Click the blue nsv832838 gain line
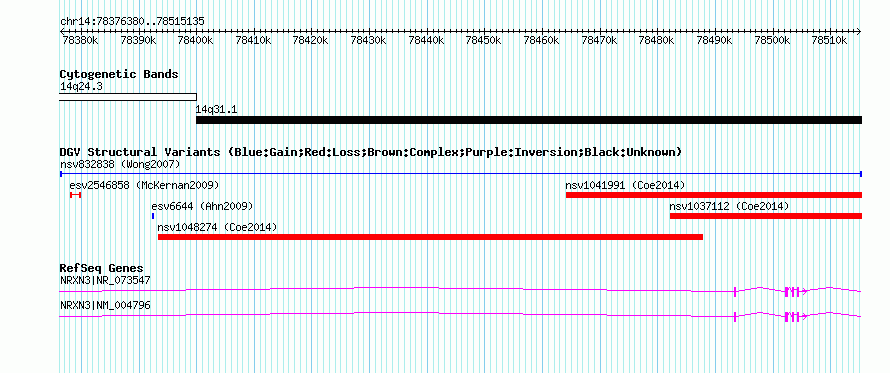Image resolution: width=890 pixels, height=373 pixels. pyautogui.click(x=461, y=174)
